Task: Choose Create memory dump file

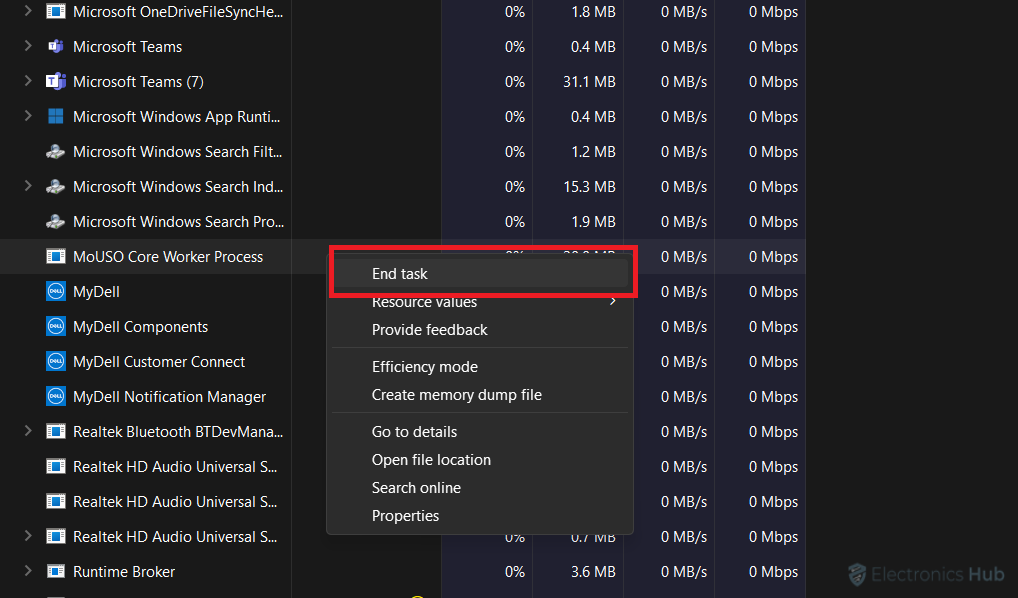Action: pos(480,395)
